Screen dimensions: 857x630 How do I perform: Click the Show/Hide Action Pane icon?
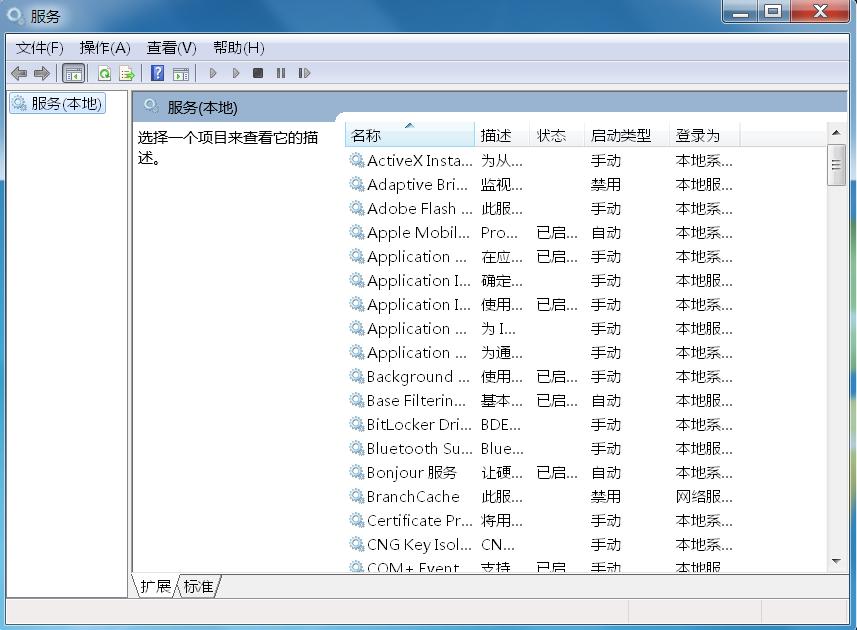click(181, 72)
